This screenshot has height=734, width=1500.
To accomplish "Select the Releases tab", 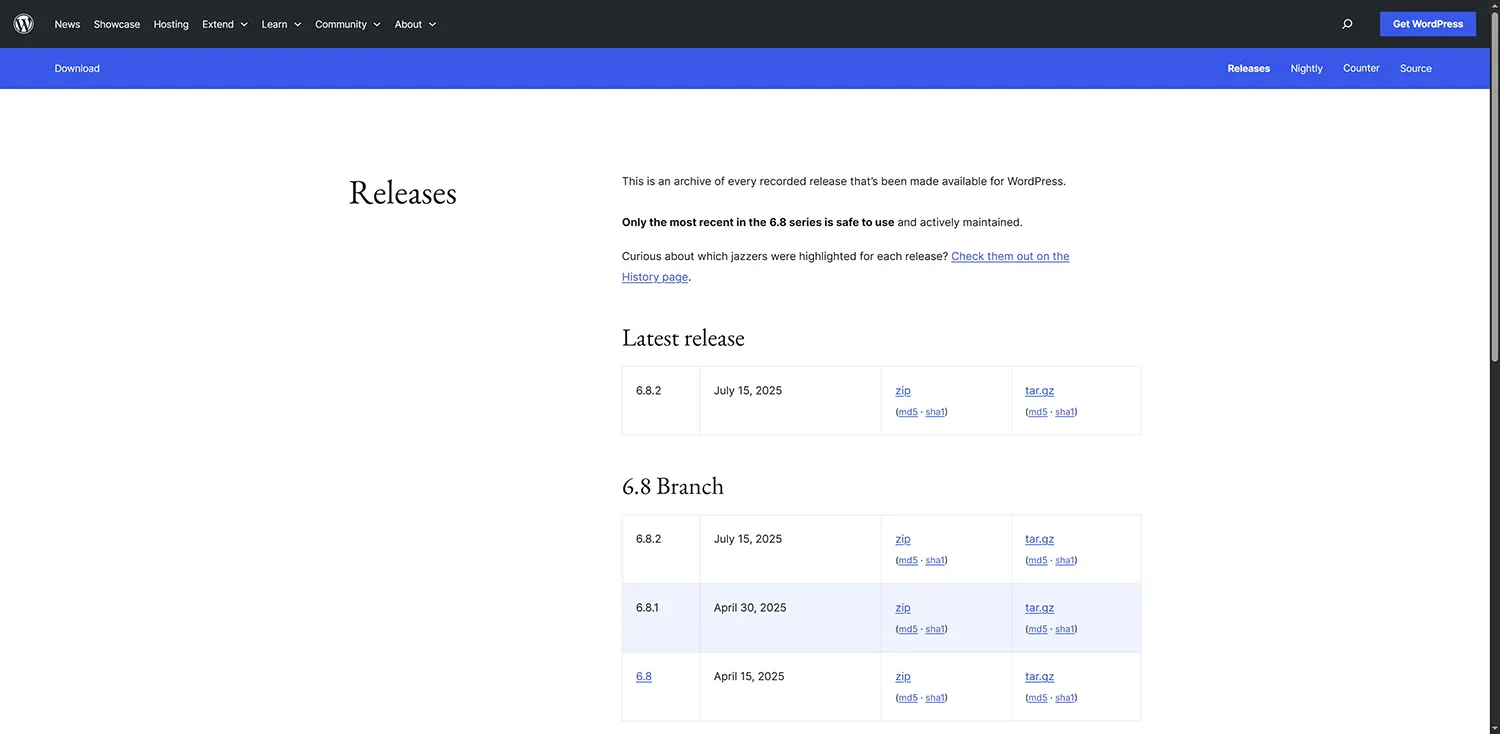I will click(x=1248, y=68).
